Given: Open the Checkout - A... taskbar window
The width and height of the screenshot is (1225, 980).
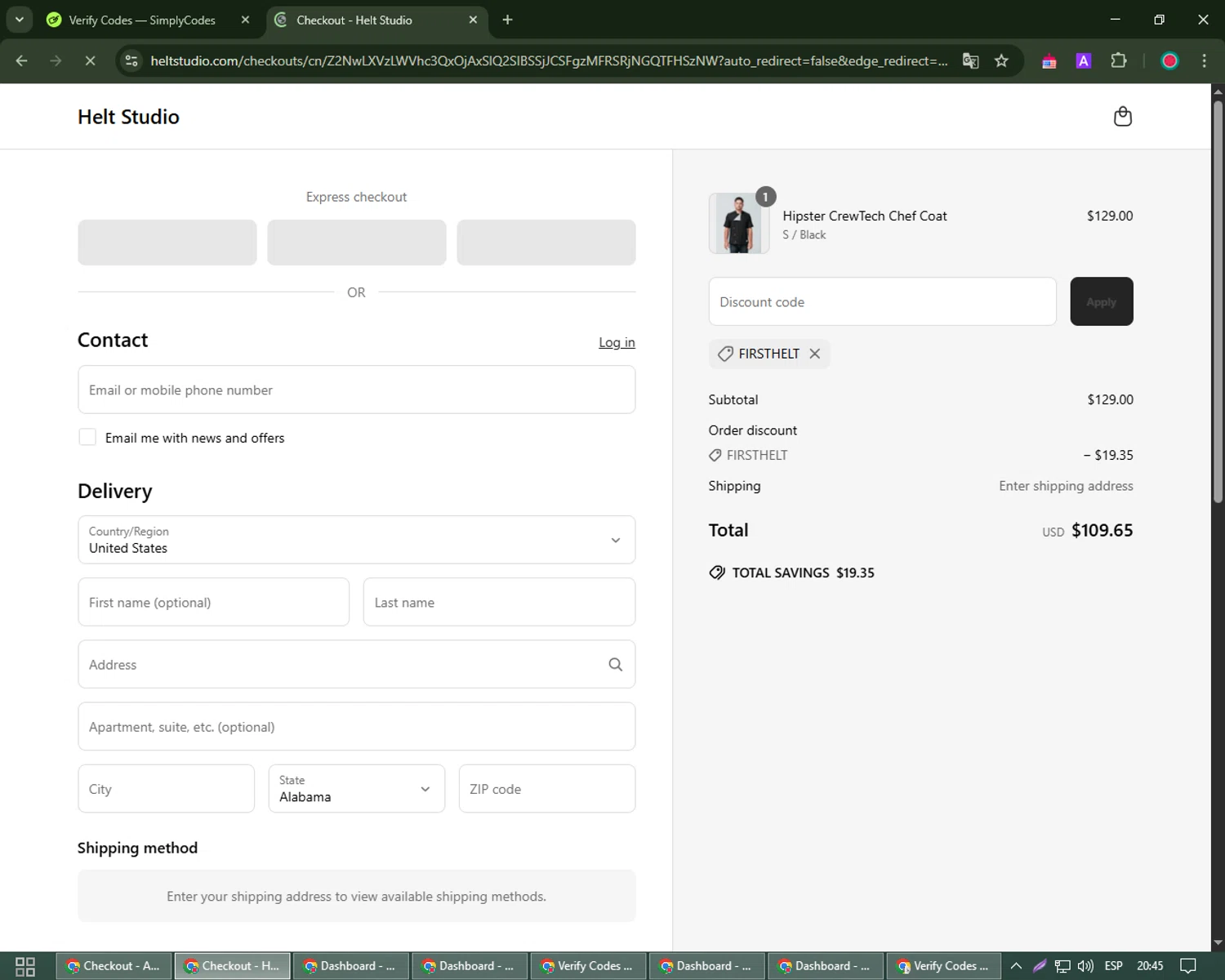Looking at the screenshot, I should coord(114,966).
